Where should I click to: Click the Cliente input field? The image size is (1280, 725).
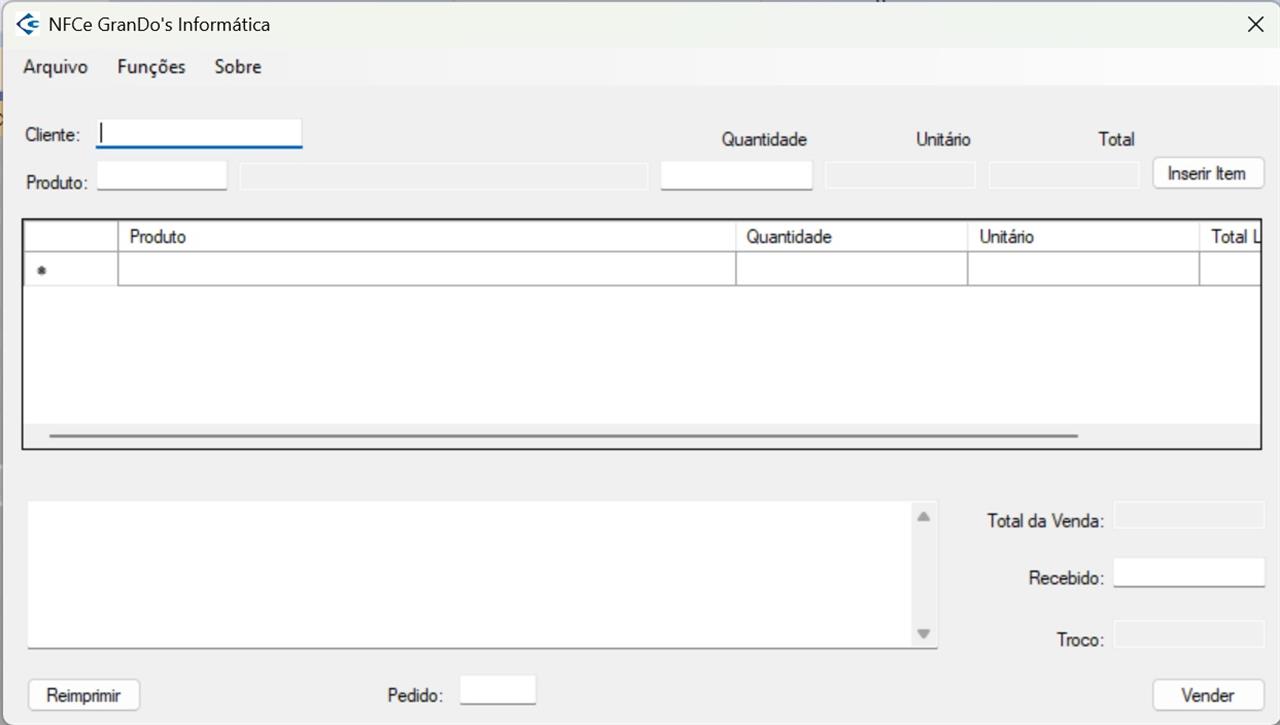[x=199, y=133]
